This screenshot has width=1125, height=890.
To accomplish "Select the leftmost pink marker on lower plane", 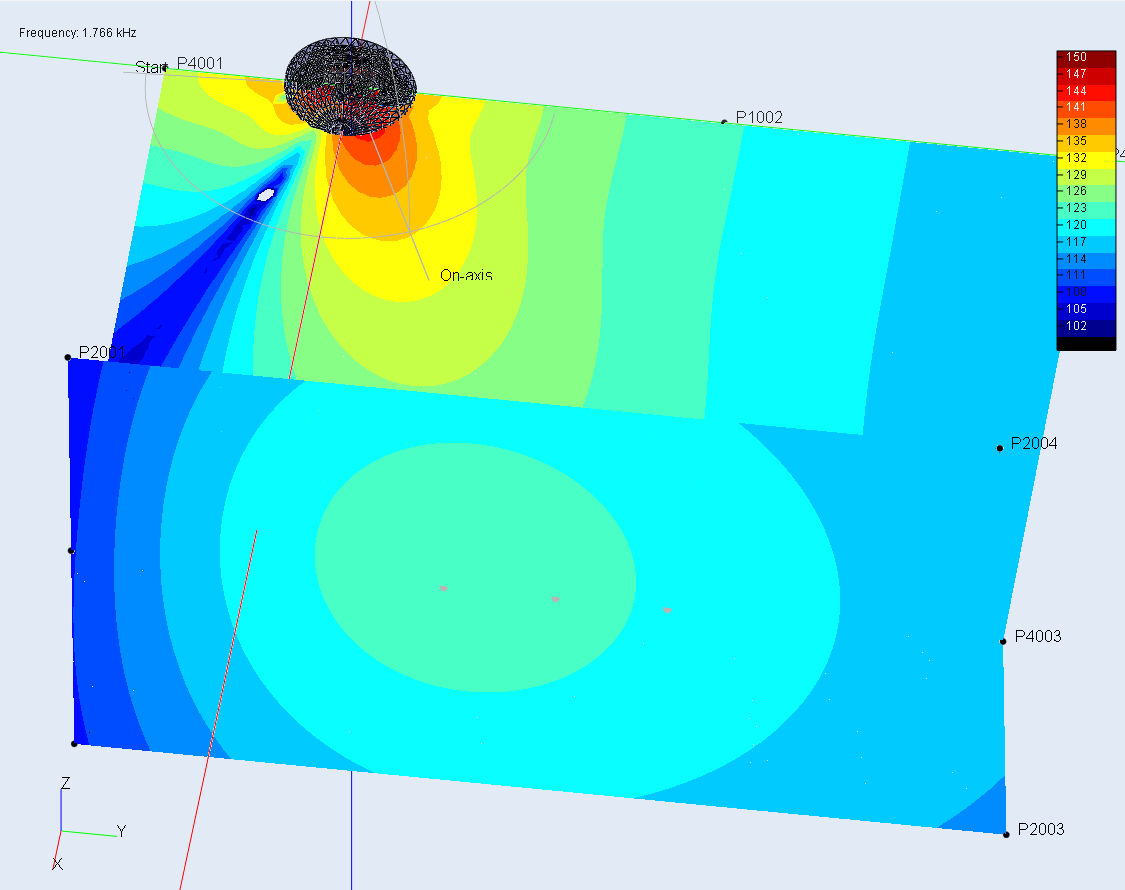I will pyautogui.click(x=443, y=589).
